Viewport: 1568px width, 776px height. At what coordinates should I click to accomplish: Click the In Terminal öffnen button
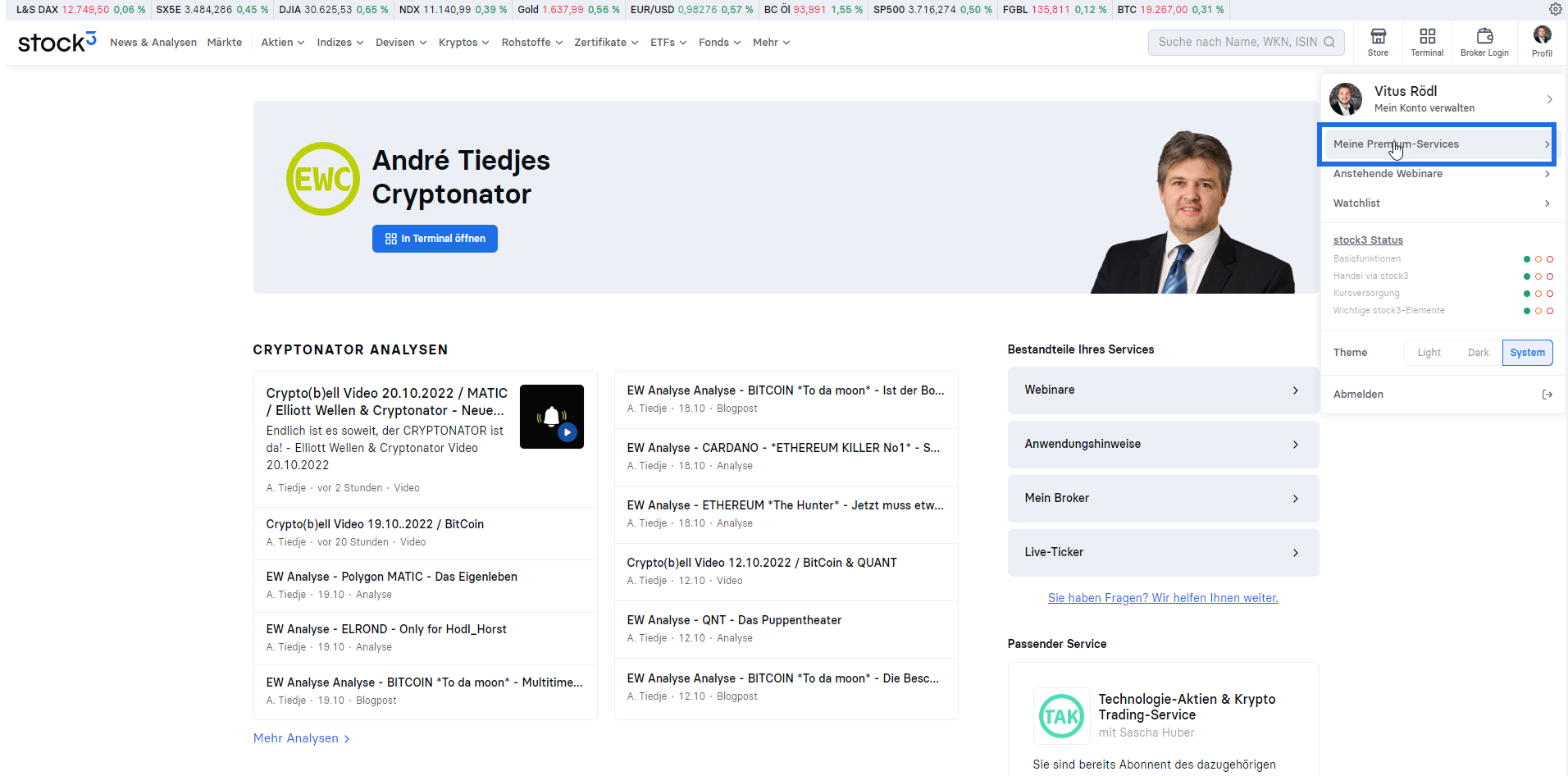tap(435, 239)
